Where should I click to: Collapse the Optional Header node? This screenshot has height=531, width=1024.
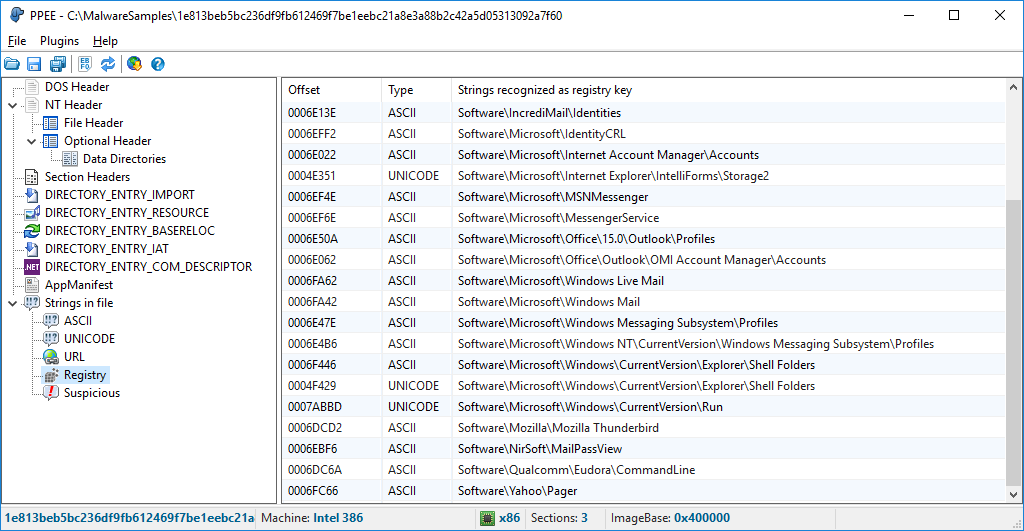(x=31, y=141)
